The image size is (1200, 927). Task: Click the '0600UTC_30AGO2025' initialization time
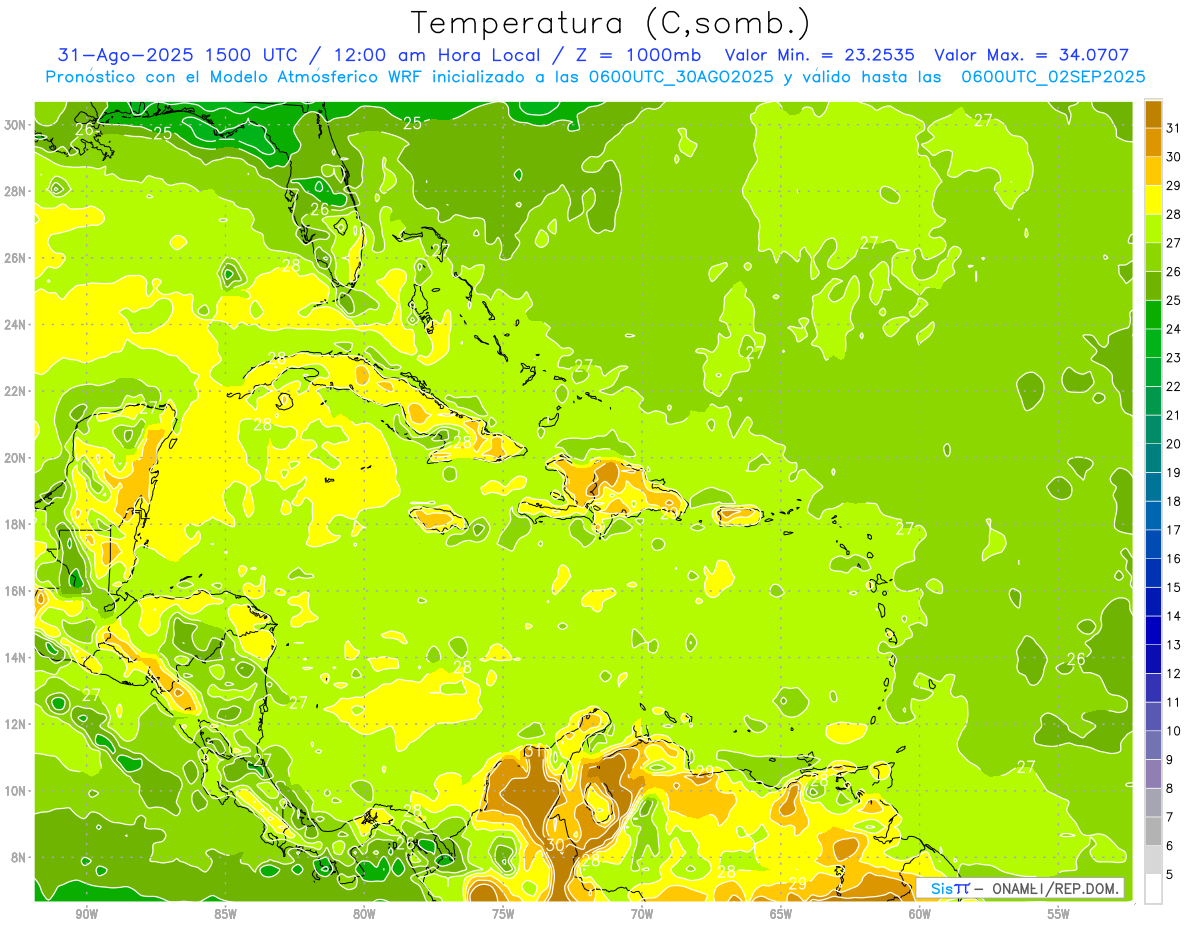681,76
